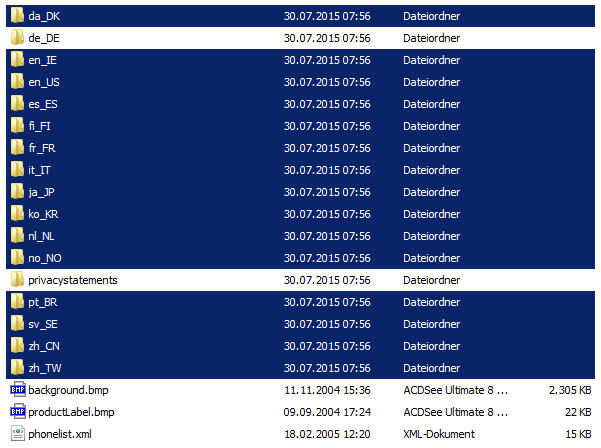Viewport: 601px width, 448px height.
Task: Click the productLabel.bmp file icon
Action: tap(17, 412)
